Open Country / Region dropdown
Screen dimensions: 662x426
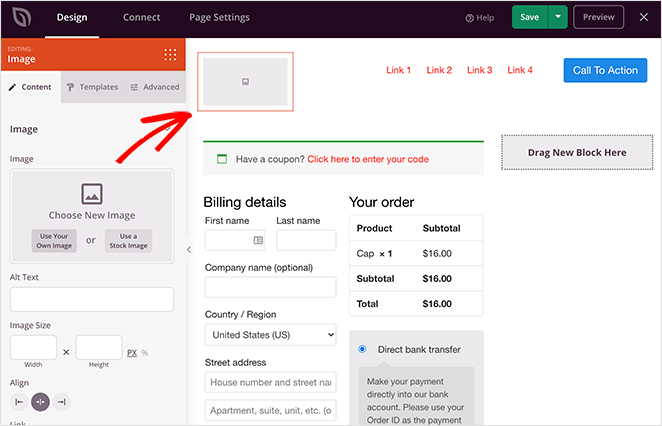271,335
